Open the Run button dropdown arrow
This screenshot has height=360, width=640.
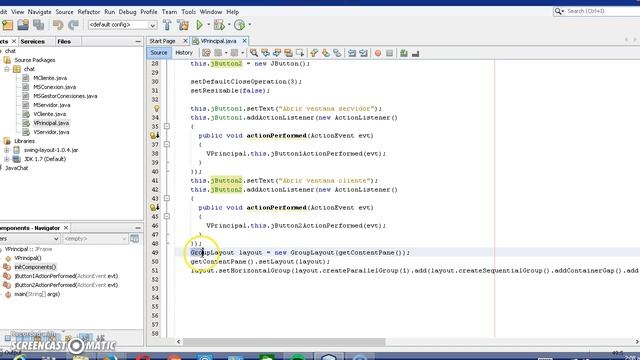click(x=209, y=25)
